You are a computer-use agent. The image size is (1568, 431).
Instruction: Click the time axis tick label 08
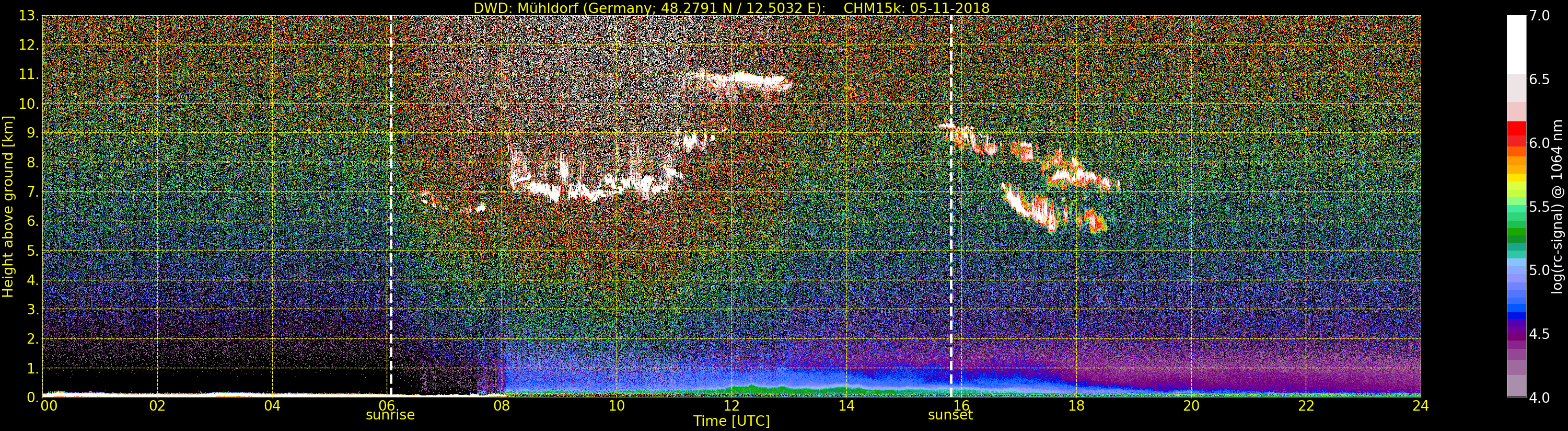point(502,405)
